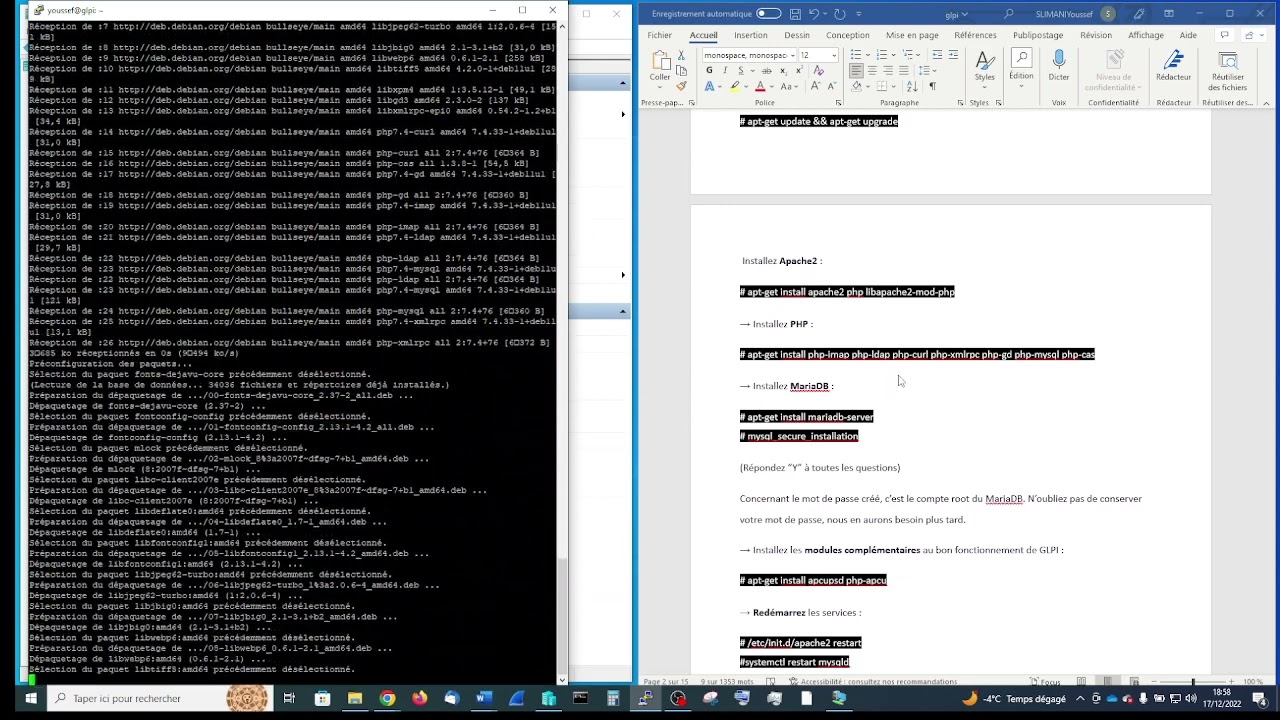Click the Search magnifier in Word title bar
This screenshot has width=1280, height=720.
1009,14
